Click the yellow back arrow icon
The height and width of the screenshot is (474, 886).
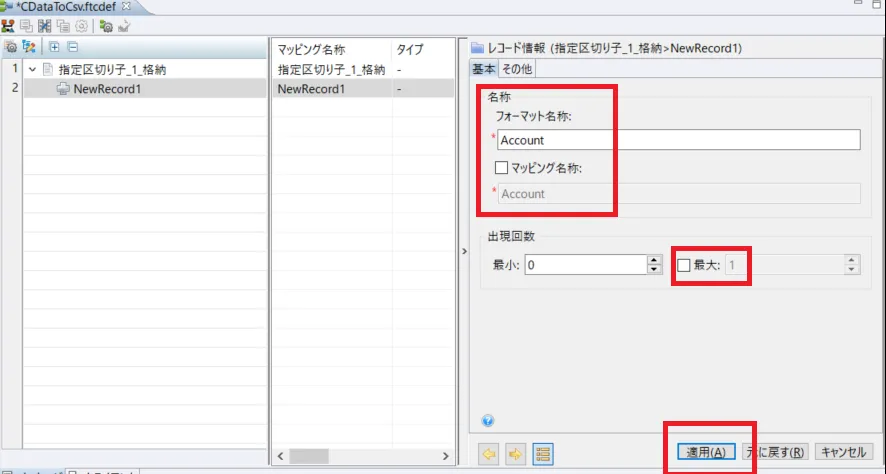pyautogui.click(x=490, y=453)
